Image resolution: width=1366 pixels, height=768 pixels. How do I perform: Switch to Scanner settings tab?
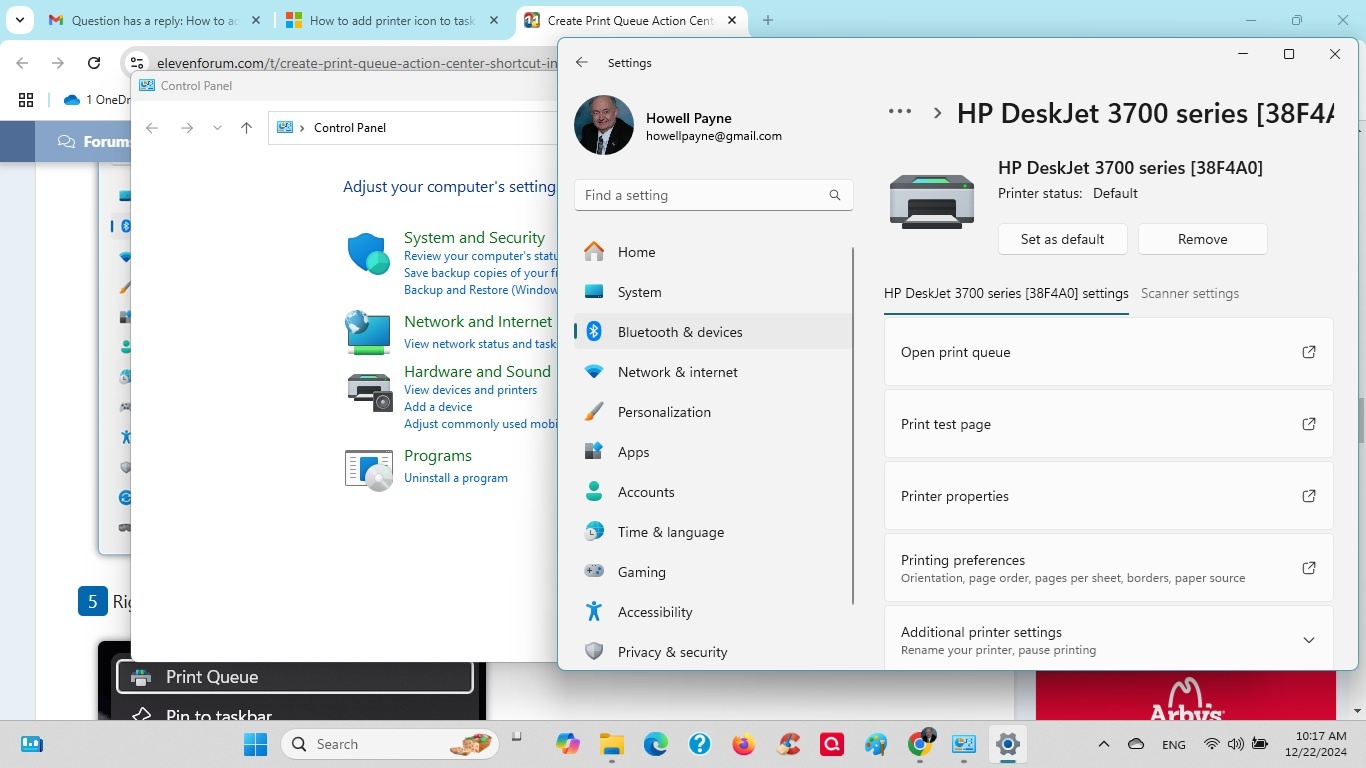(x=1190, y=293)
